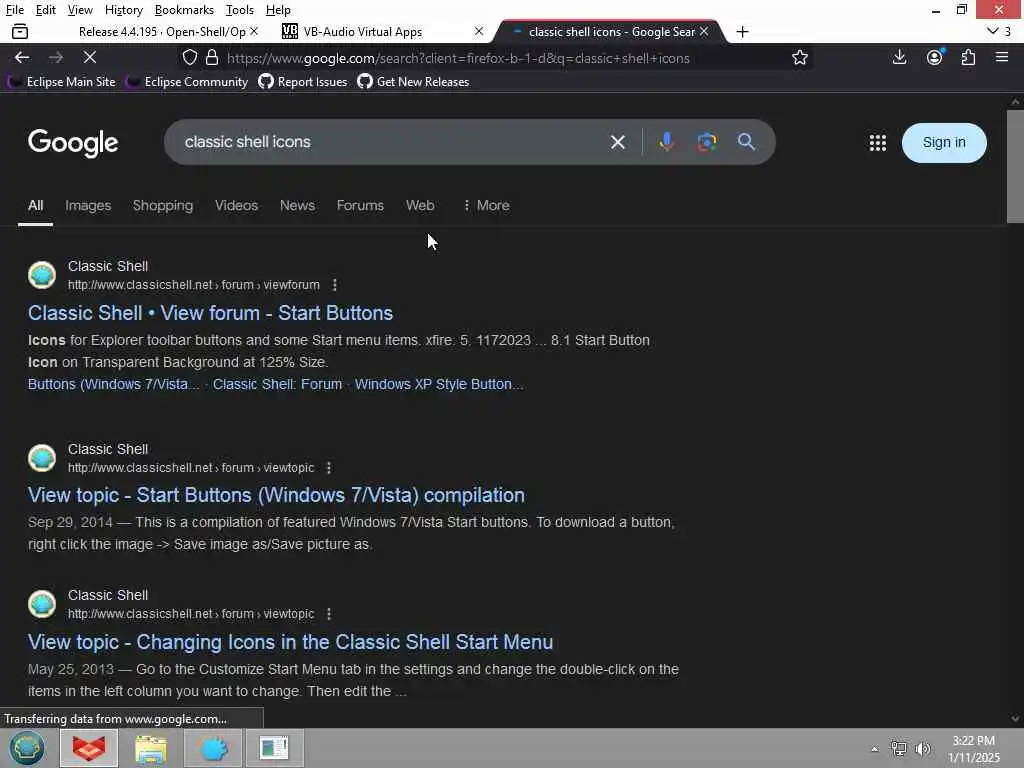Click the Windows Start orb button

tap(27, 748)
